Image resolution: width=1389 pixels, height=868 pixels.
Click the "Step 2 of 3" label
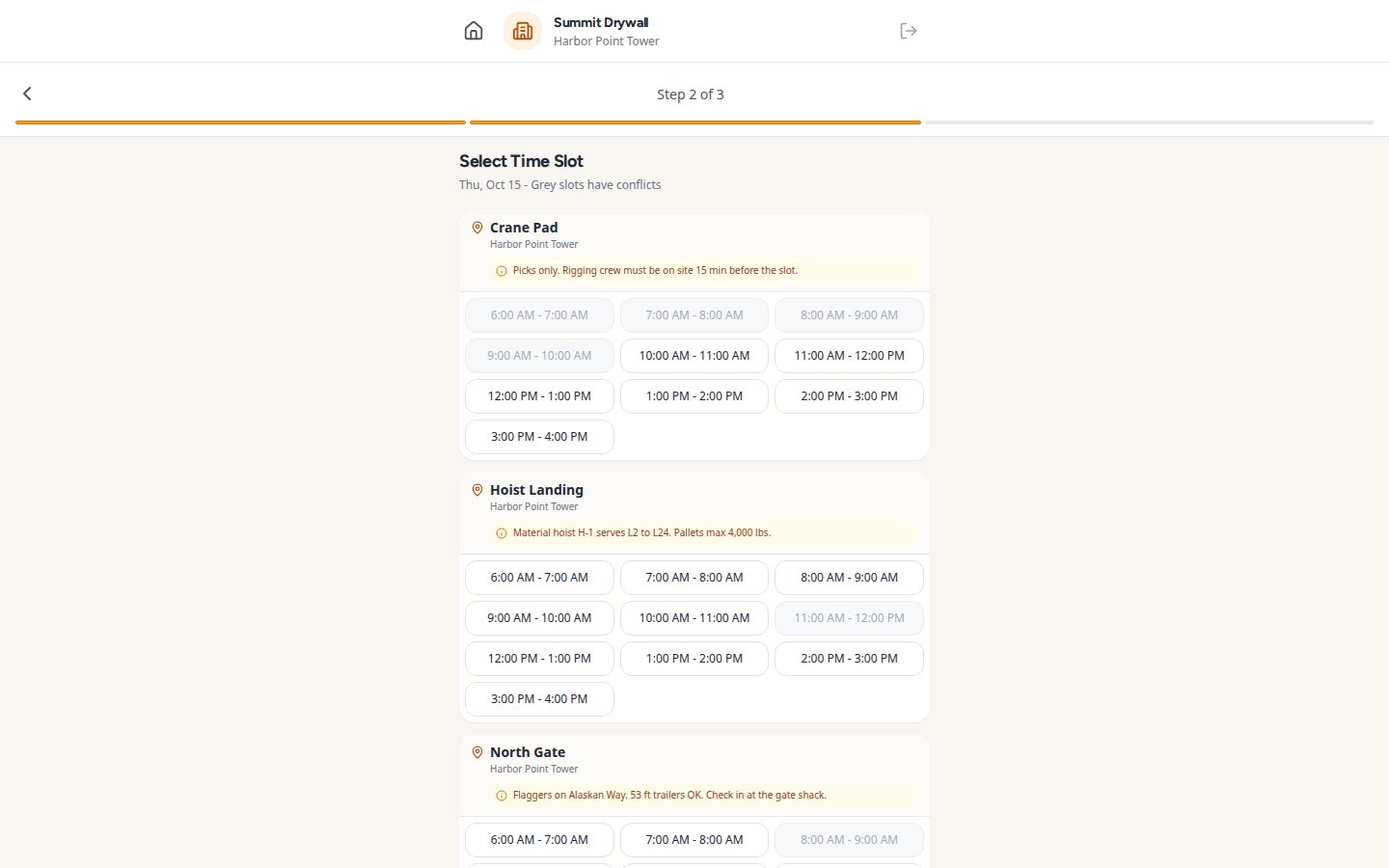(691, 95)
